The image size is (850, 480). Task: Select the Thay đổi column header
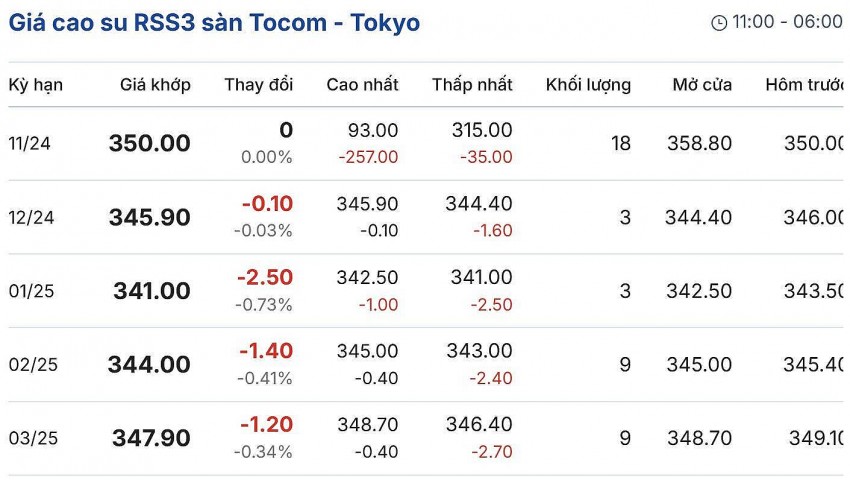click(258, 85)
